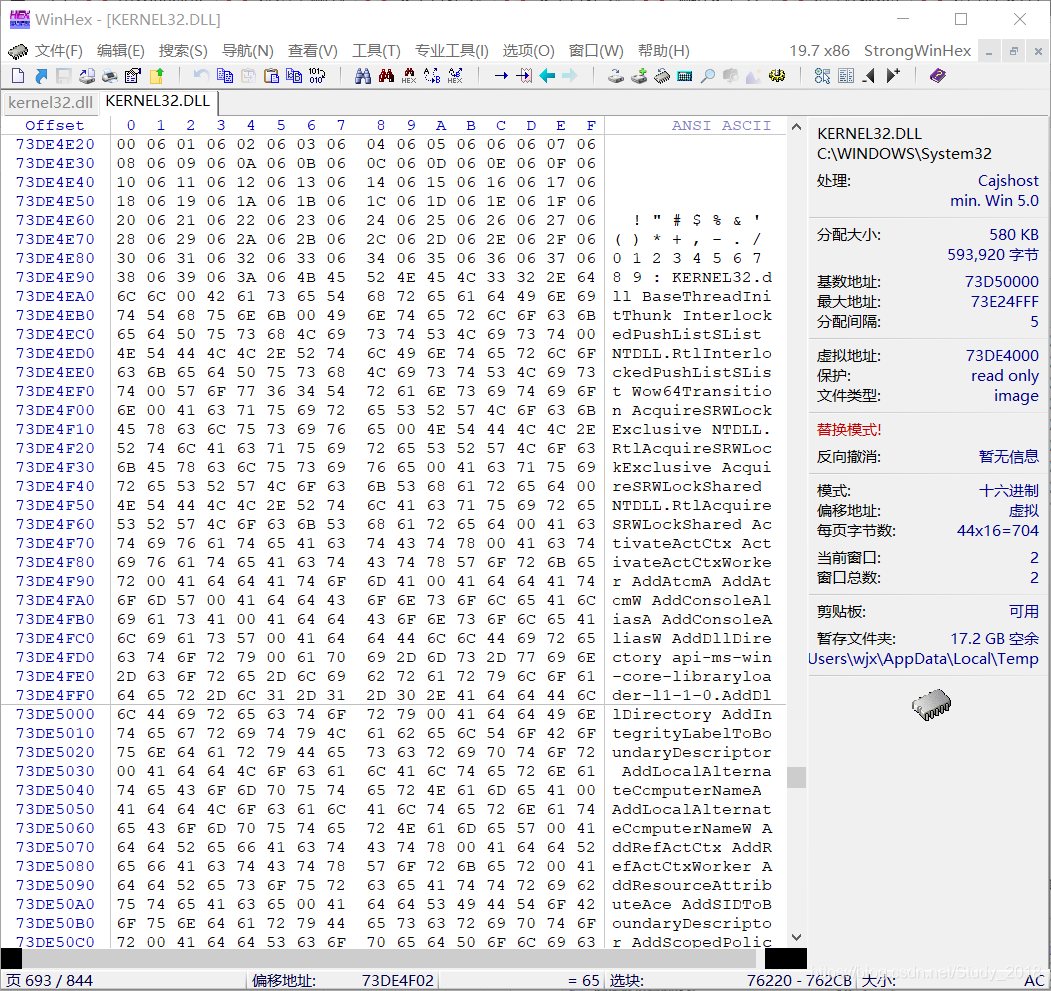Screen dimensions: 1051x991
Task: Open the 文件(F) menu
Action: [58, 51]
